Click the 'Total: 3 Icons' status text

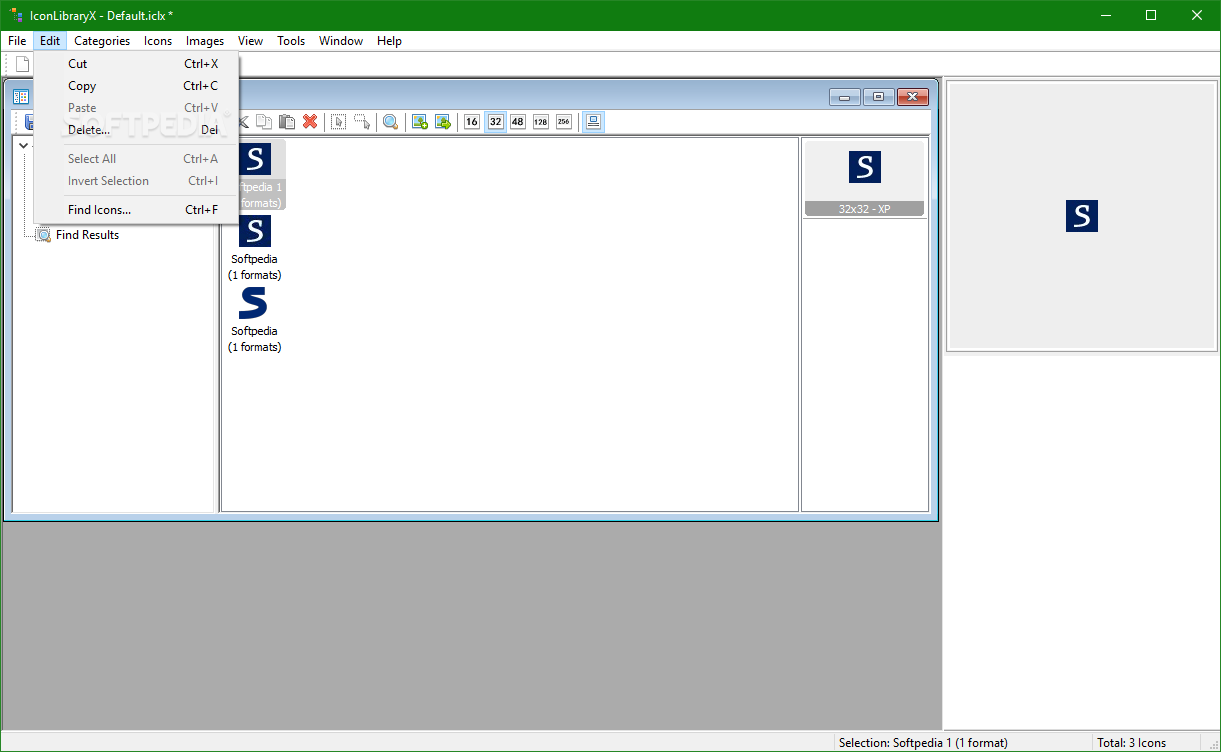click(1132, 743)
